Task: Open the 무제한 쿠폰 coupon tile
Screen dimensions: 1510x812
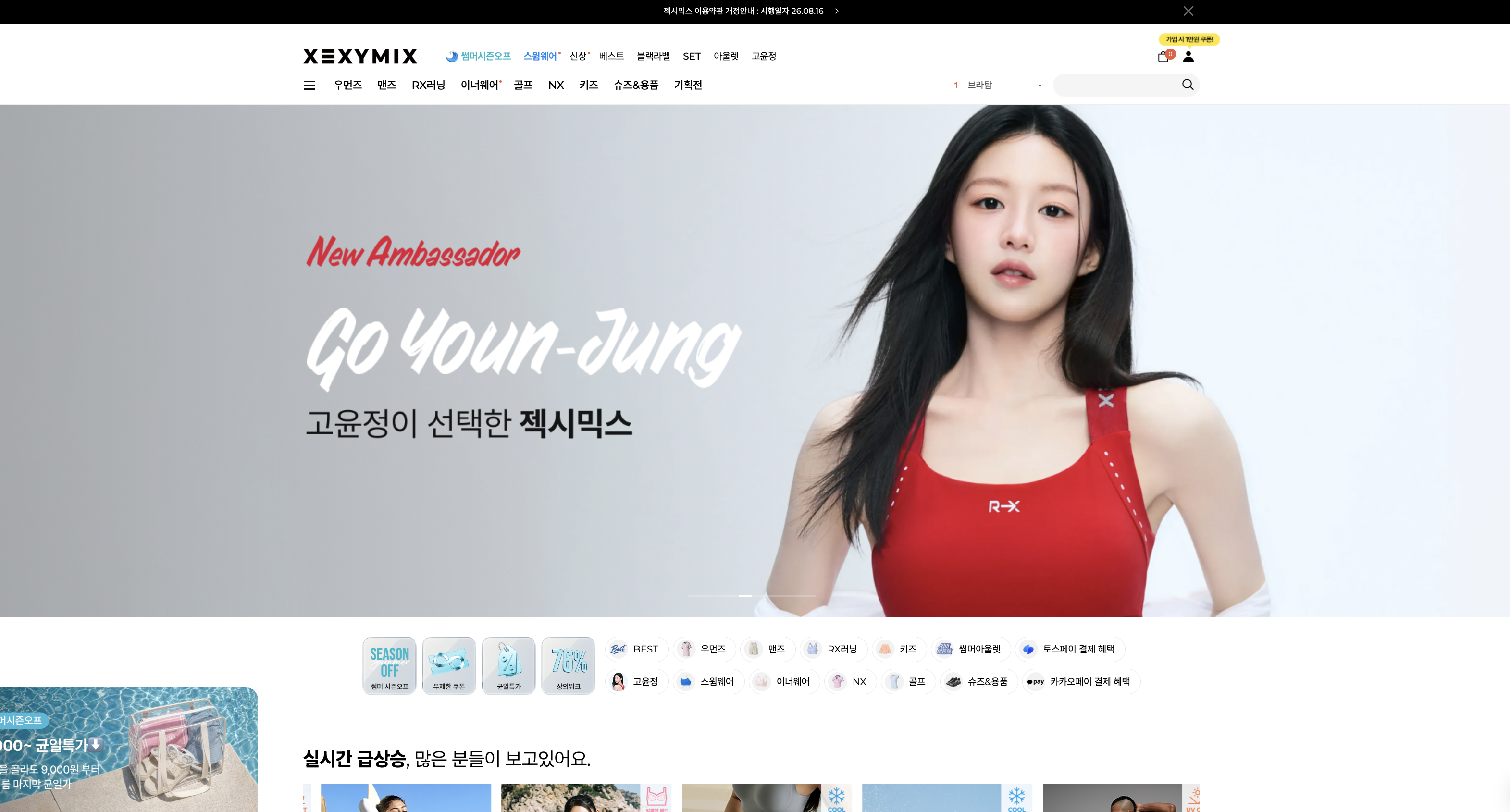Action: [x=449, y=666]
